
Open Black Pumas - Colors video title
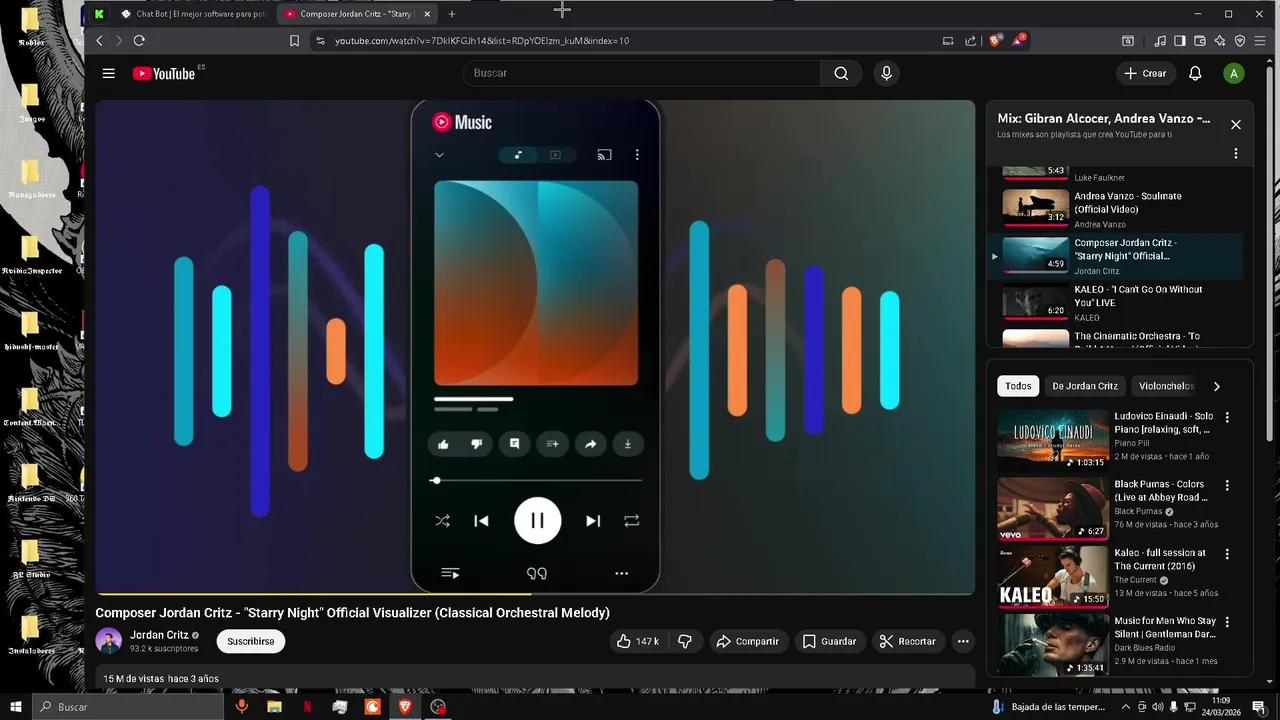1161,490
